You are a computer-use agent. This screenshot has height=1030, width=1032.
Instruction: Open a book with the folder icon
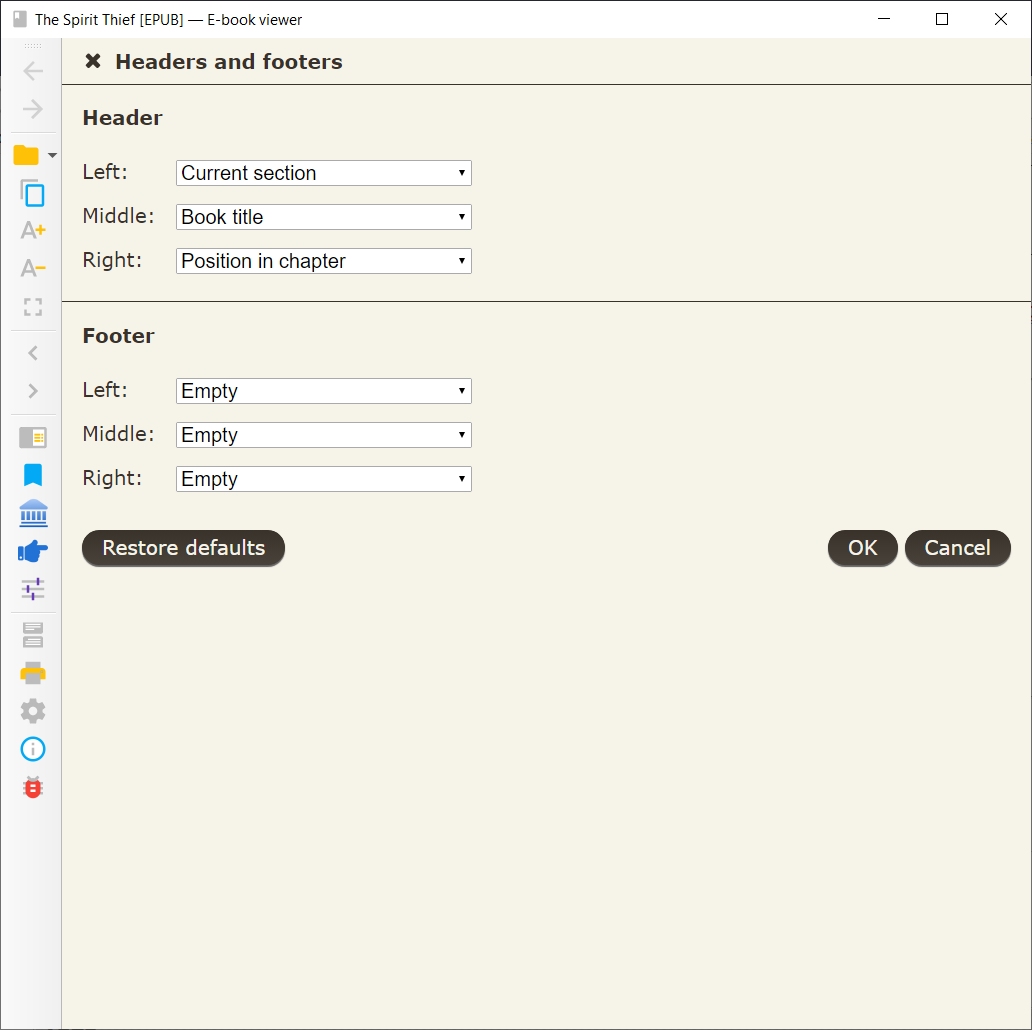tap(26, 155)
